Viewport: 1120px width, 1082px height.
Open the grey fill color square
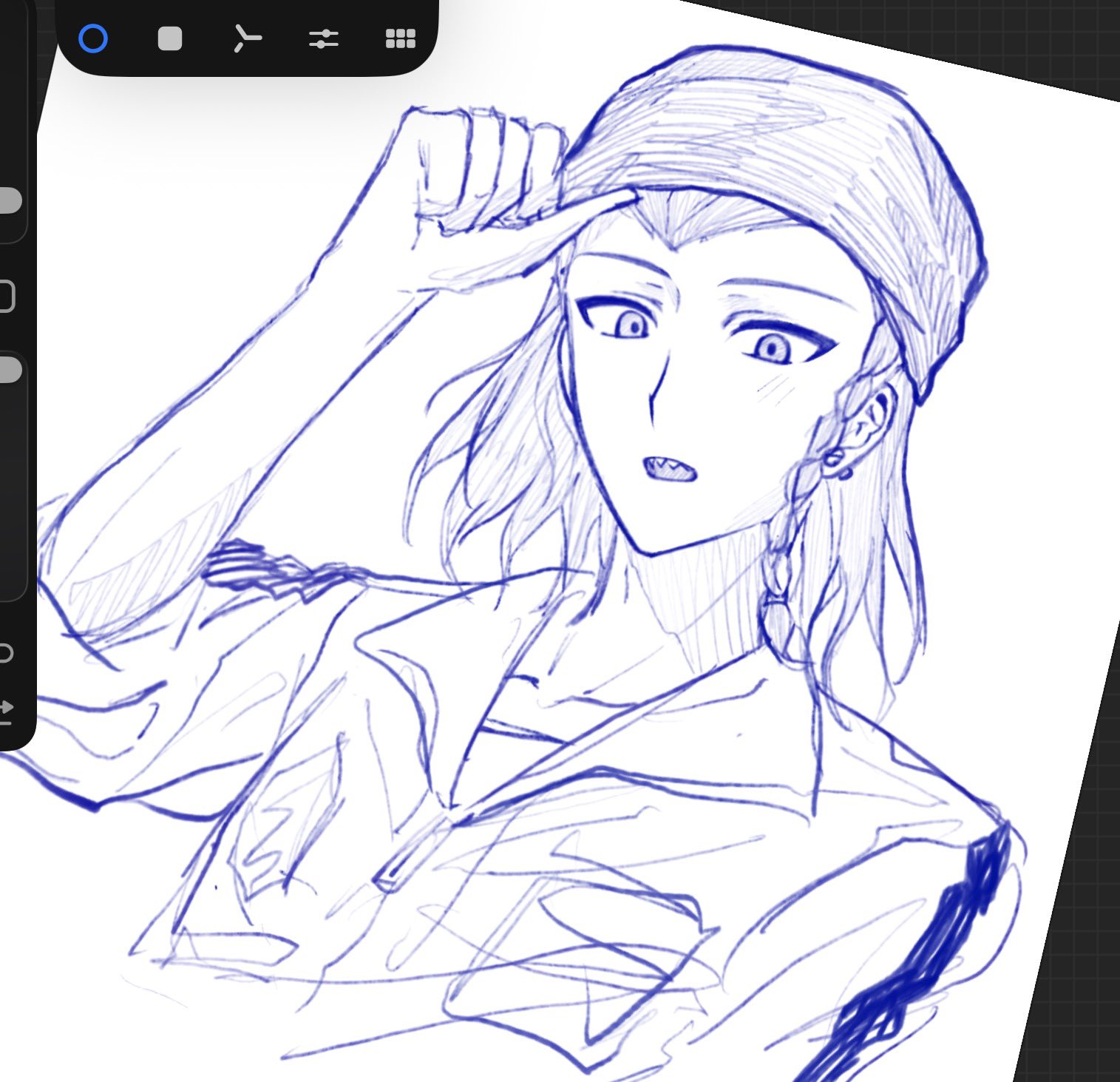click(170, 38)
